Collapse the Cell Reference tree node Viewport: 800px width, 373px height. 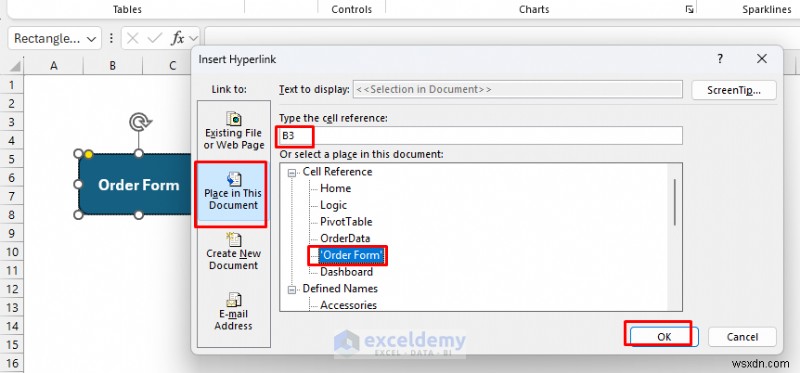292,172
